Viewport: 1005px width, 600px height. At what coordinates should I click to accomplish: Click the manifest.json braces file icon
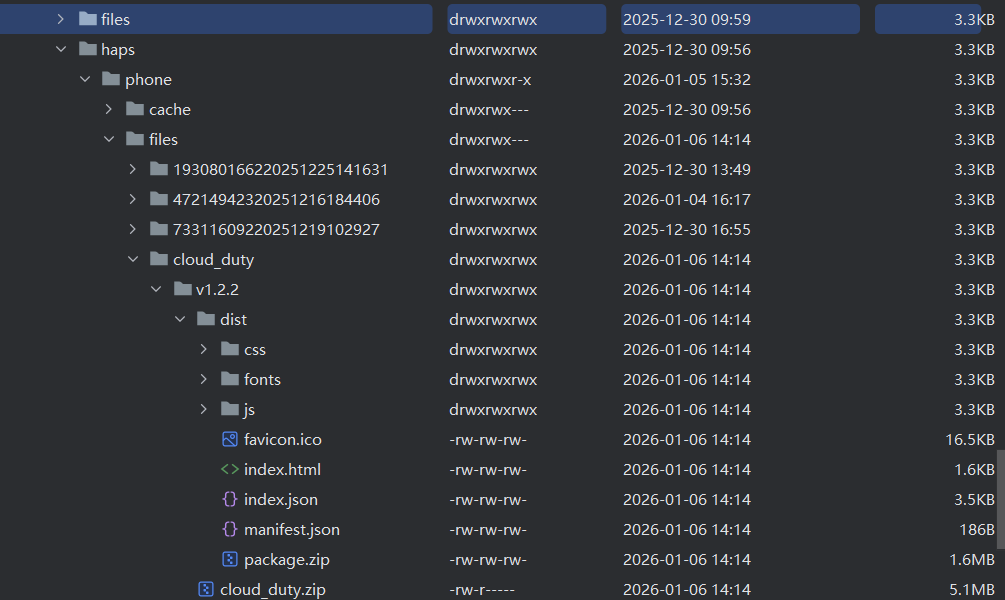(x=229, y=529)
